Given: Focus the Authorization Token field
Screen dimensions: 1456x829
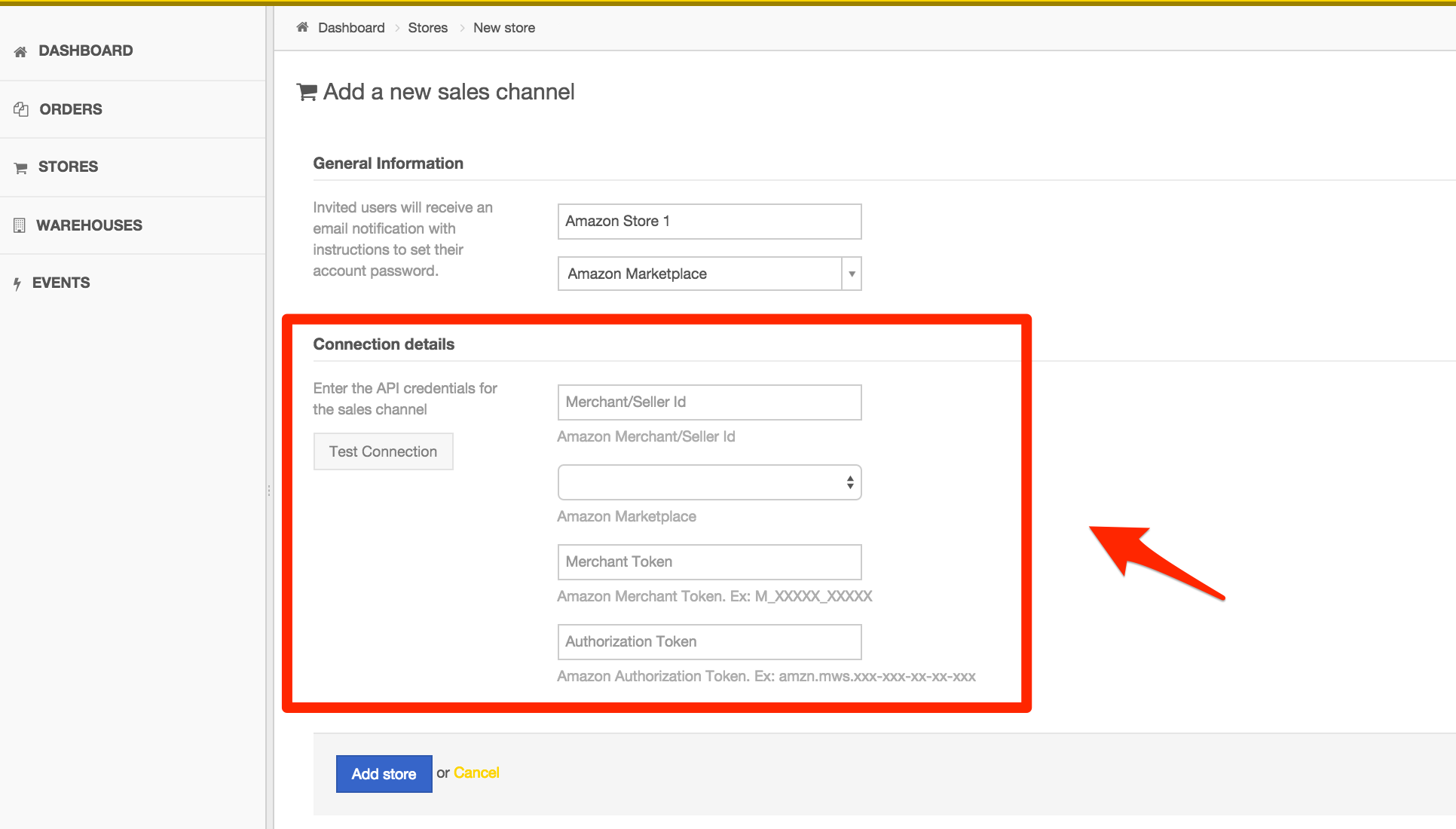Looking at the screenshot, I should click(709, 642).
